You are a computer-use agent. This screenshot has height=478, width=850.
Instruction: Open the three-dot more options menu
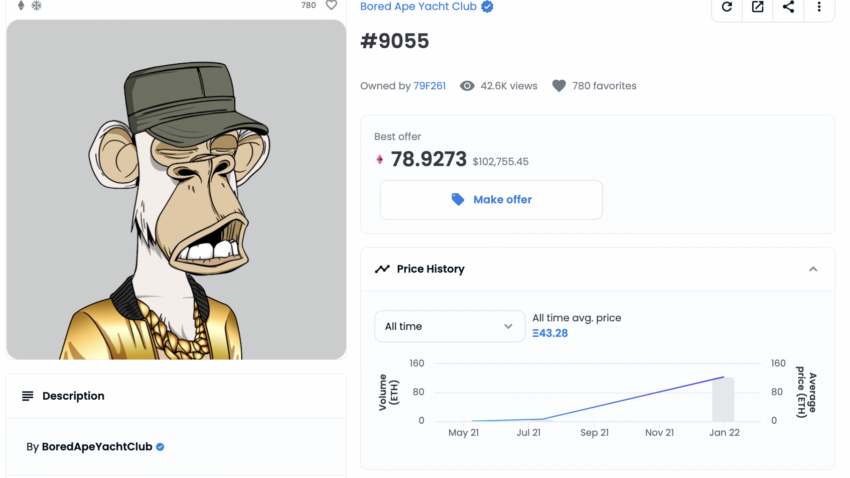[x=819, y=7]
